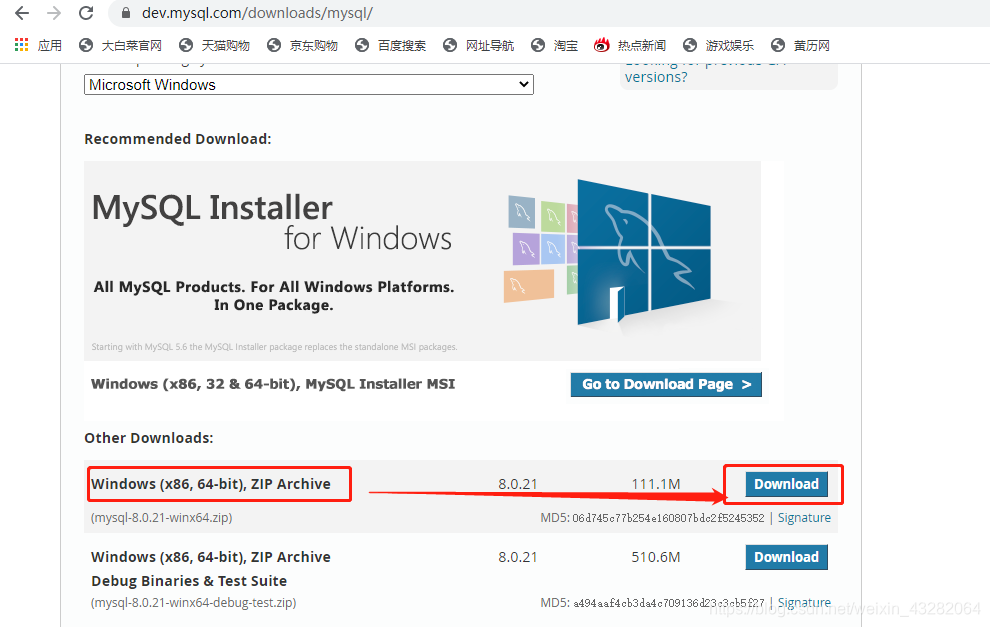Click the Recommended Download heading
The width and height of the screenshot is (990, 627).
click(178, 139)
